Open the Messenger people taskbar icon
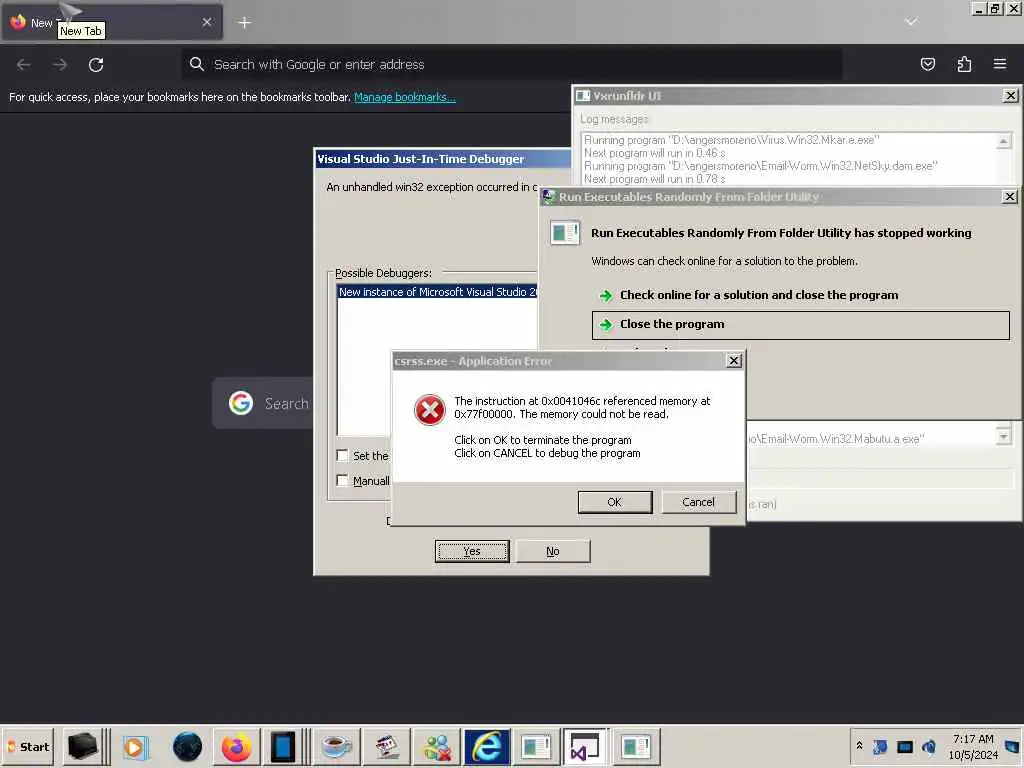The height and width of the screenshot is (768, 1024). (x=437, y=747)
